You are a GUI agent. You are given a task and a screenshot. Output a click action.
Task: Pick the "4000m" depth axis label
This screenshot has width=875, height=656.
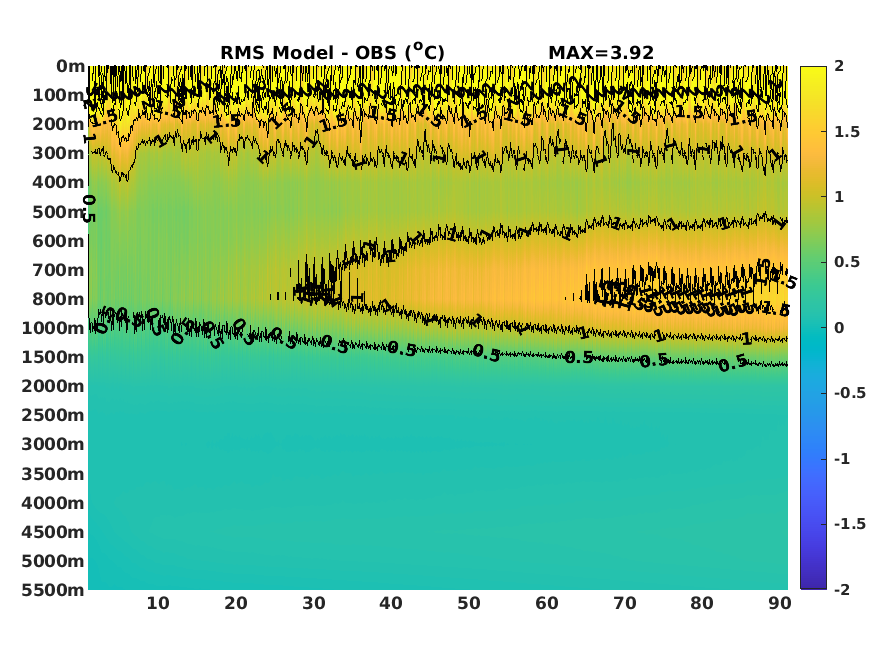[53, 503]
